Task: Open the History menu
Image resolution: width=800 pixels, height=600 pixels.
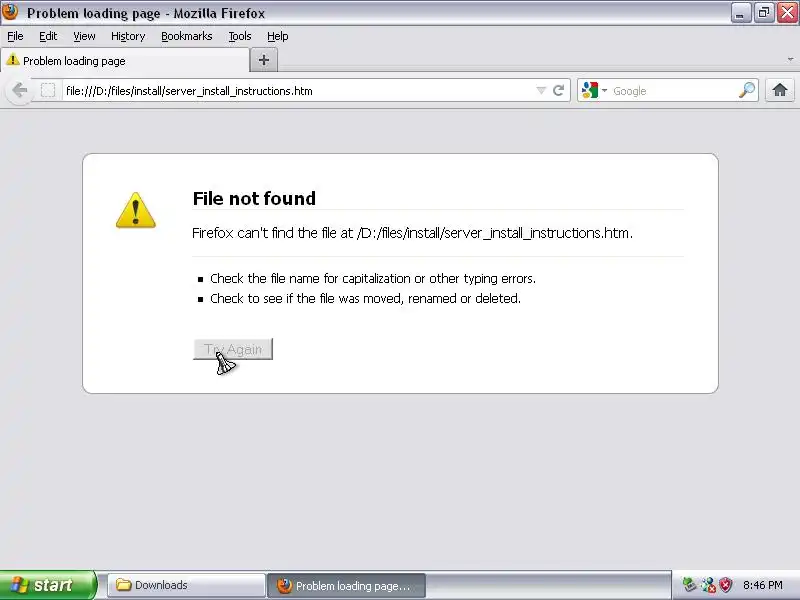Action: [x=128, y=36]
